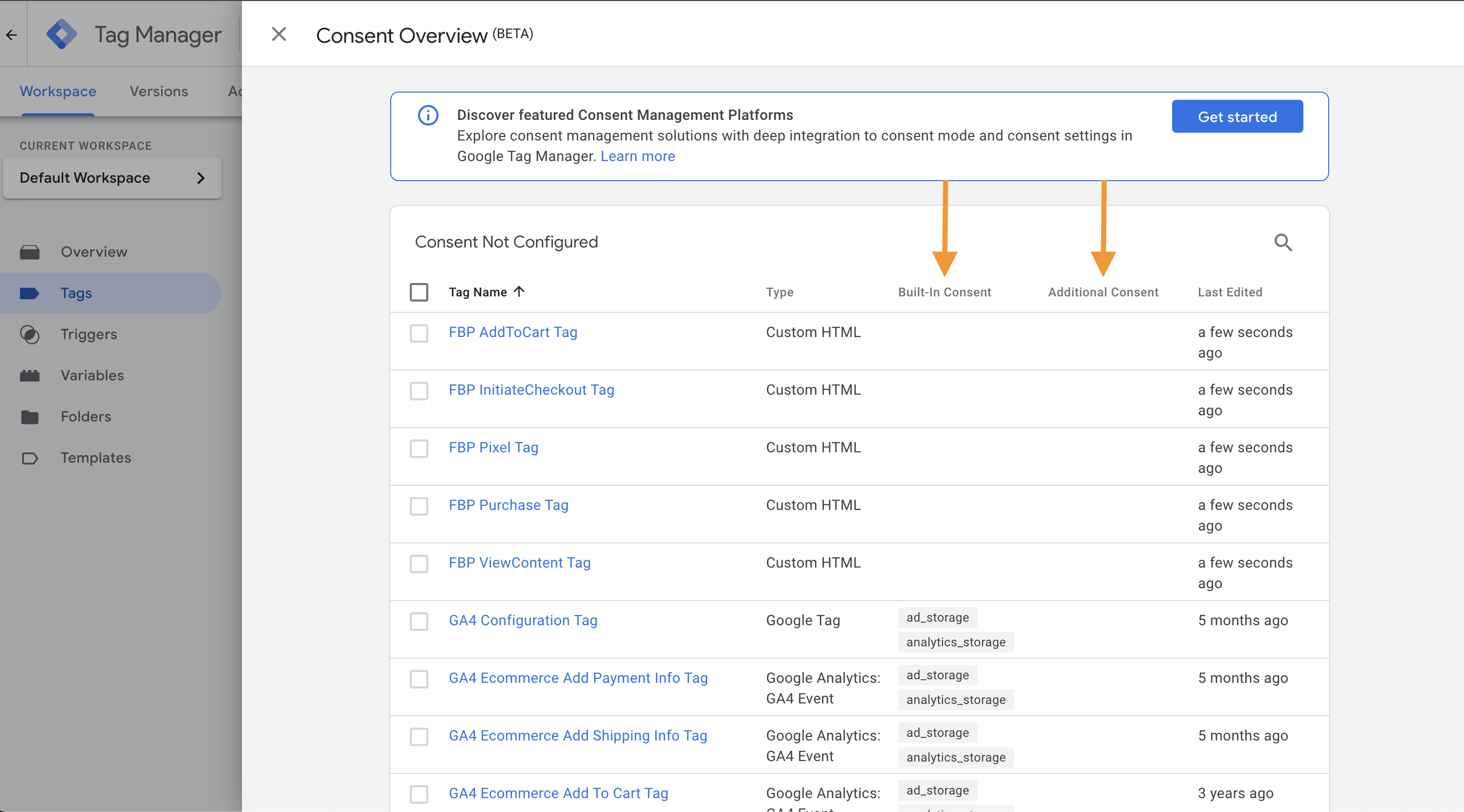The width and height of the screenshot is (1464, 812).
Task: Open GA4 Ecommerce Add To Cart Tag
Action: click(x=558, y=793)
